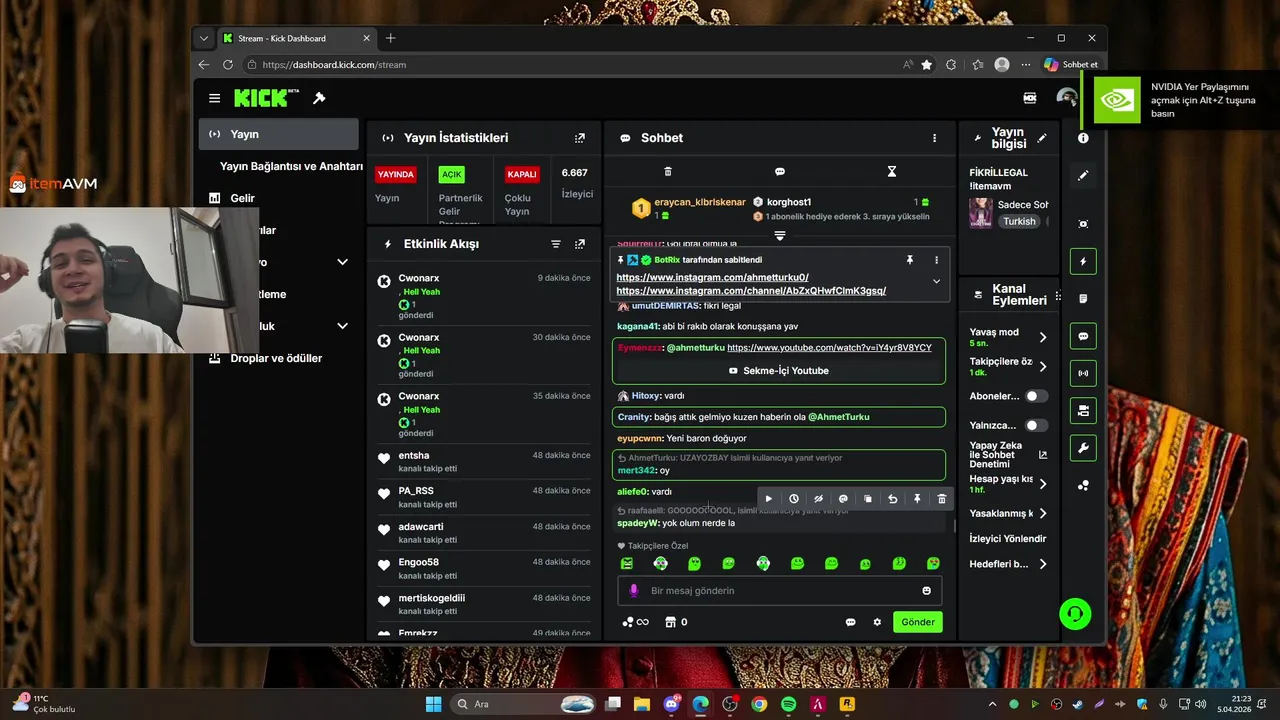Open Hesap yaşı kısıtlama arrow
The image size is (1280, 720).
pos(1042,484)
